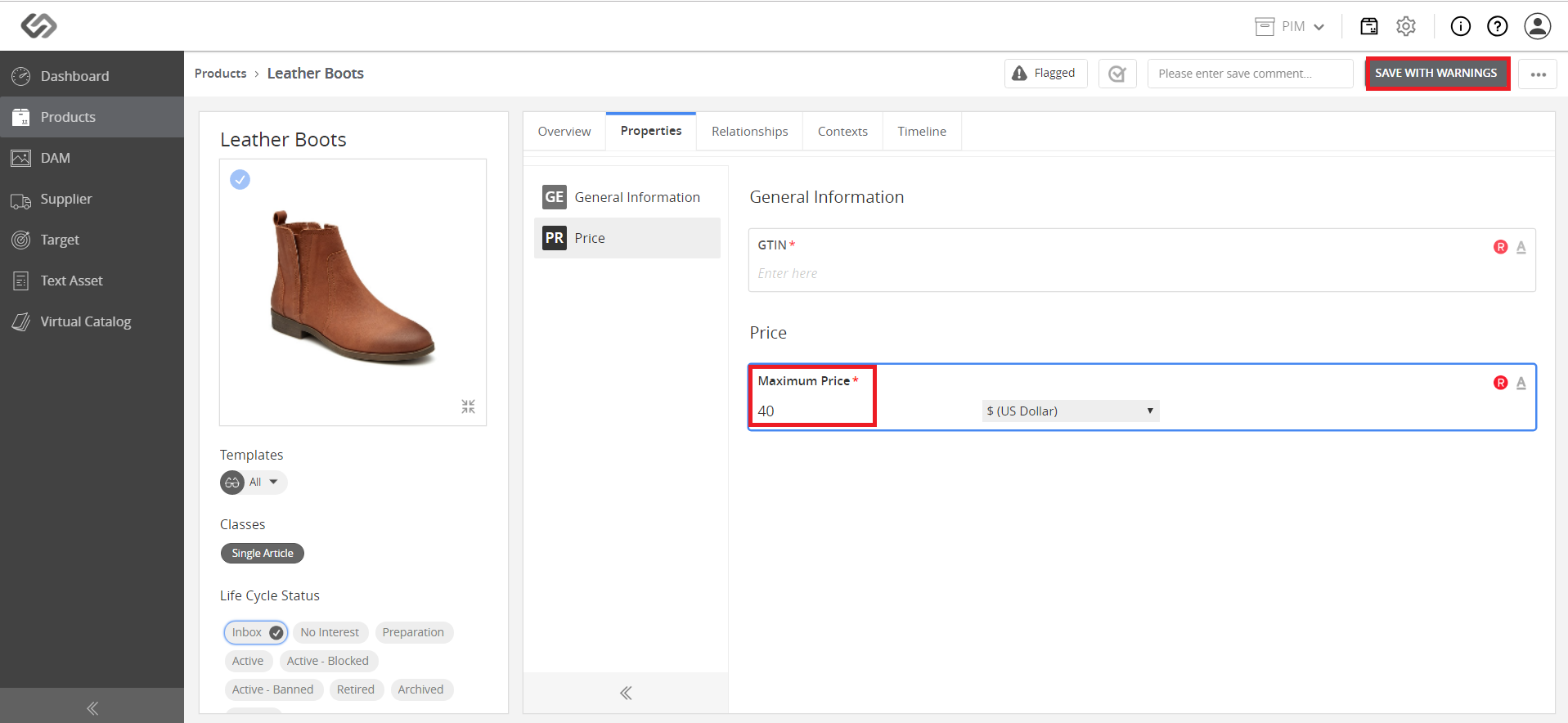1568x723 pixels.
Task: Click Save With Warnings button
Action: (1436, 74)
